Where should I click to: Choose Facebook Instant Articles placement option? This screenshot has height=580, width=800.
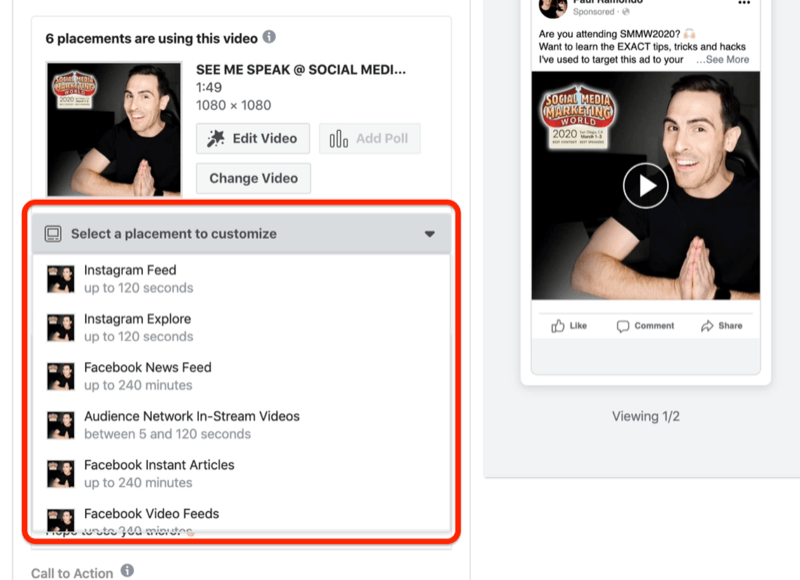tap(241, 474)
